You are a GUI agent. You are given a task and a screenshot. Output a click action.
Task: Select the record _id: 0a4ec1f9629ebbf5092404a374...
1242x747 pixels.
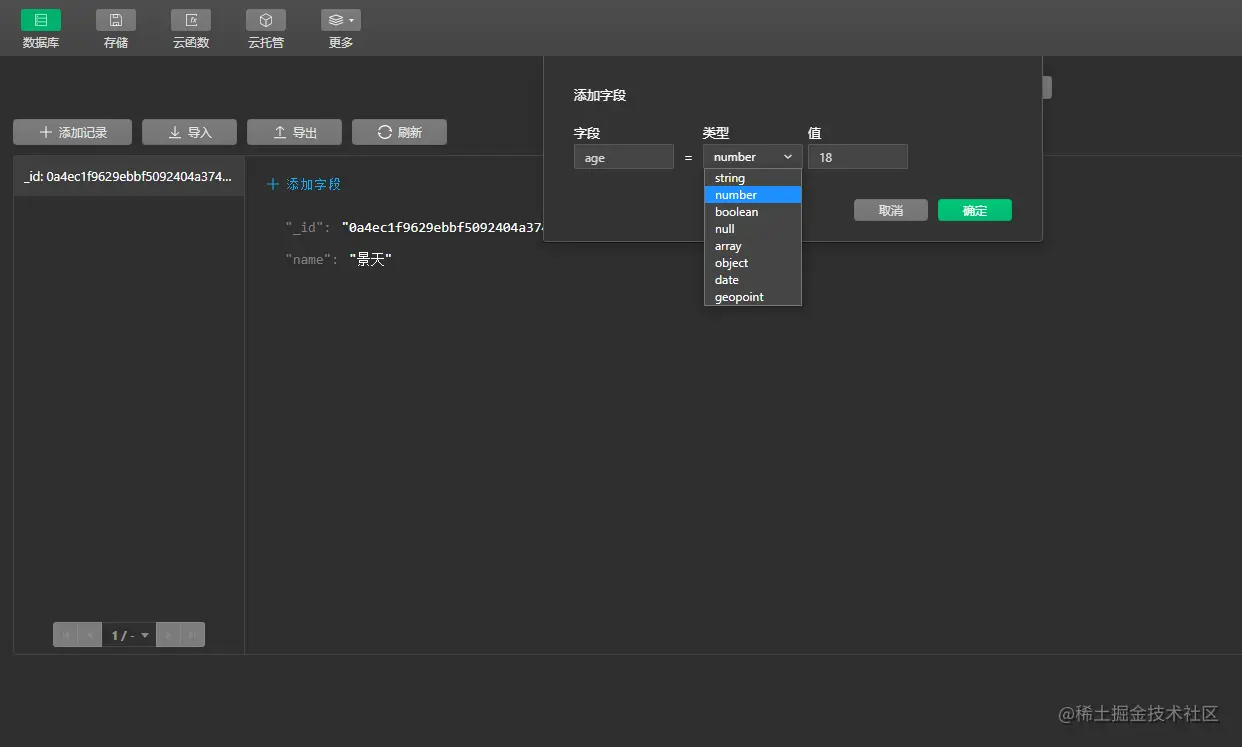point(129,176)
